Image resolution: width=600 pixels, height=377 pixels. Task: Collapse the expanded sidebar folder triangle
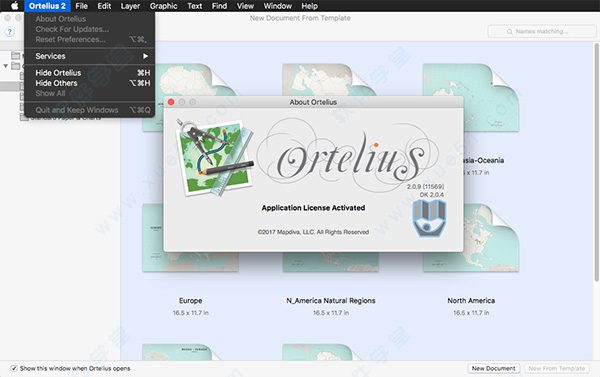click(x=6, y=66)
